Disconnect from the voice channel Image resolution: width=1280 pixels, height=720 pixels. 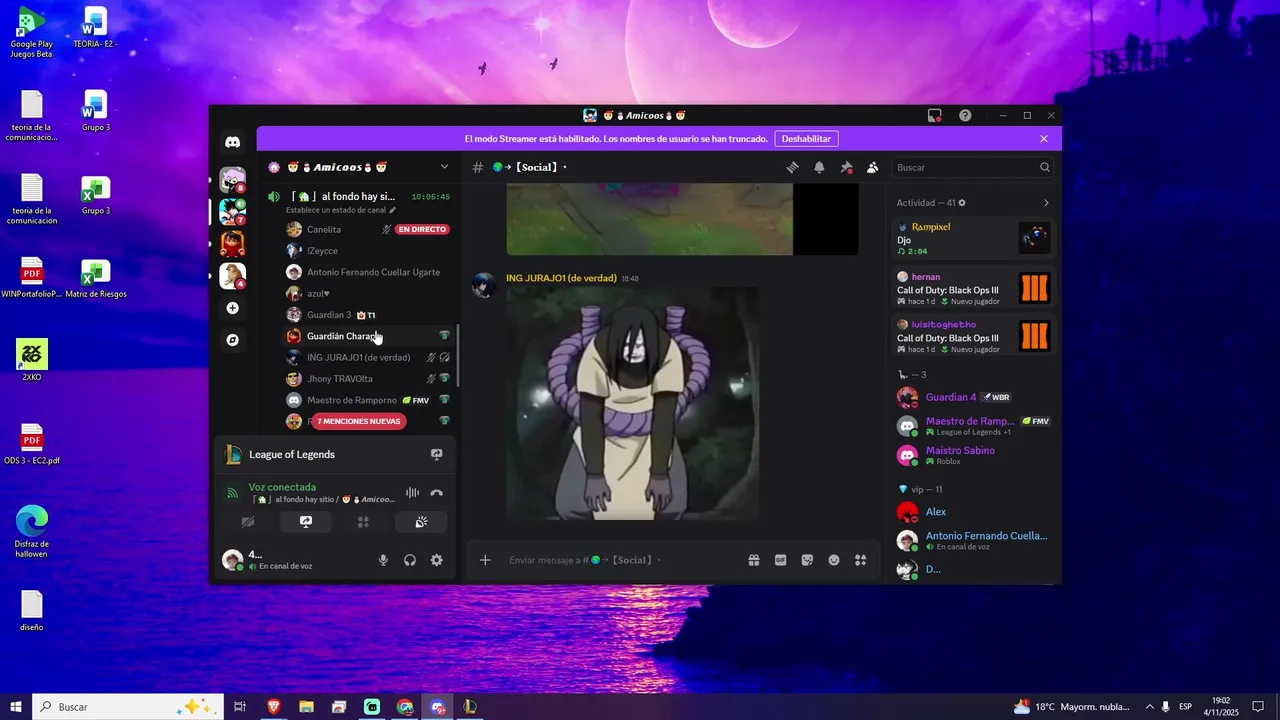tap(437, 493)
